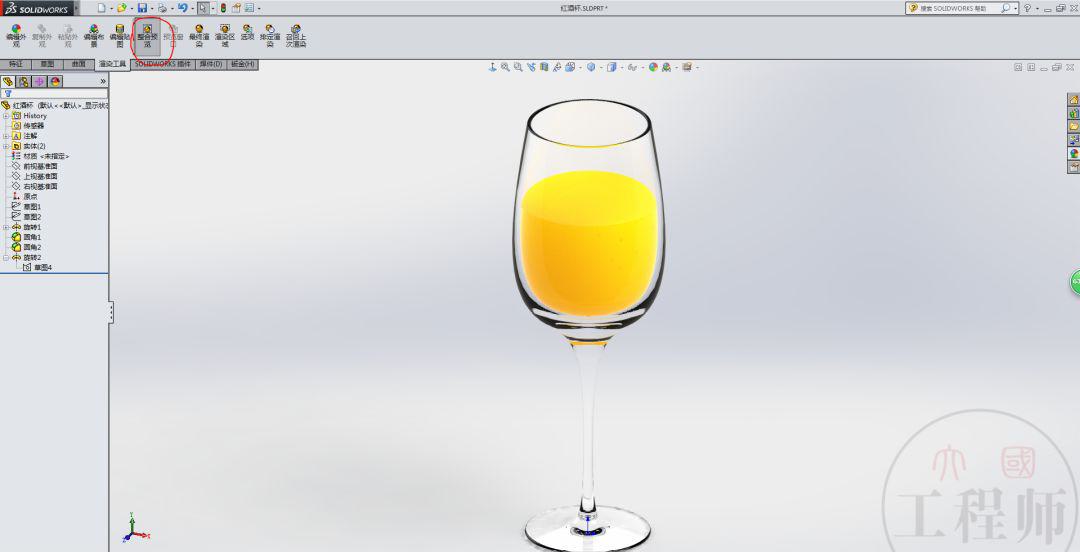Open the 钣金(H) sheet metal tab

[x=242, y=64]
